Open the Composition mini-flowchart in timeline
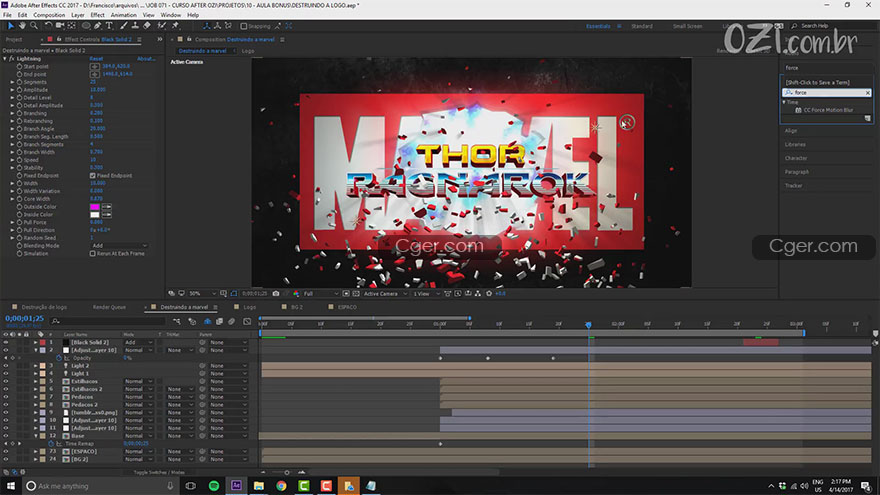Image resolution: width=880 pixels, height=495 pixels. pyautogui.click(x=177, y=322)
